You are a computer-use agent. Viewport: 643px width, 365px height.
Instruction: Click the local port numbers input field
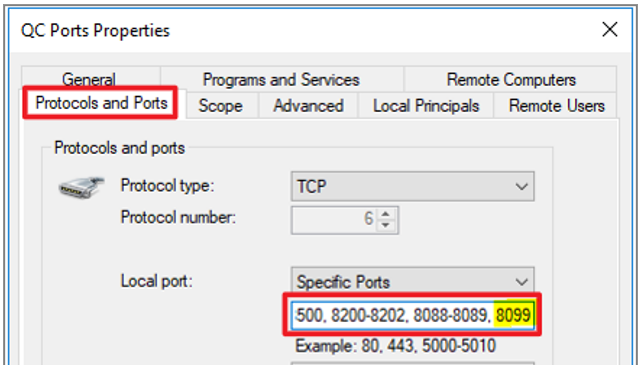coord(413,315)
